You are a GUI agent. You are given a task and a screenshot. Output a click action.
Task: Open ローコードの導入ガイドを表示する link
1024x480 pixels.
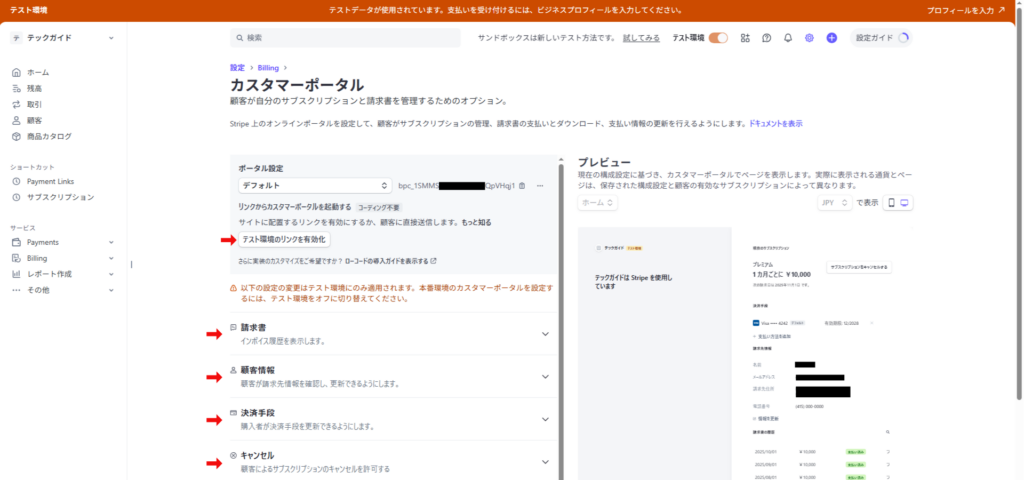pos(391,261)
